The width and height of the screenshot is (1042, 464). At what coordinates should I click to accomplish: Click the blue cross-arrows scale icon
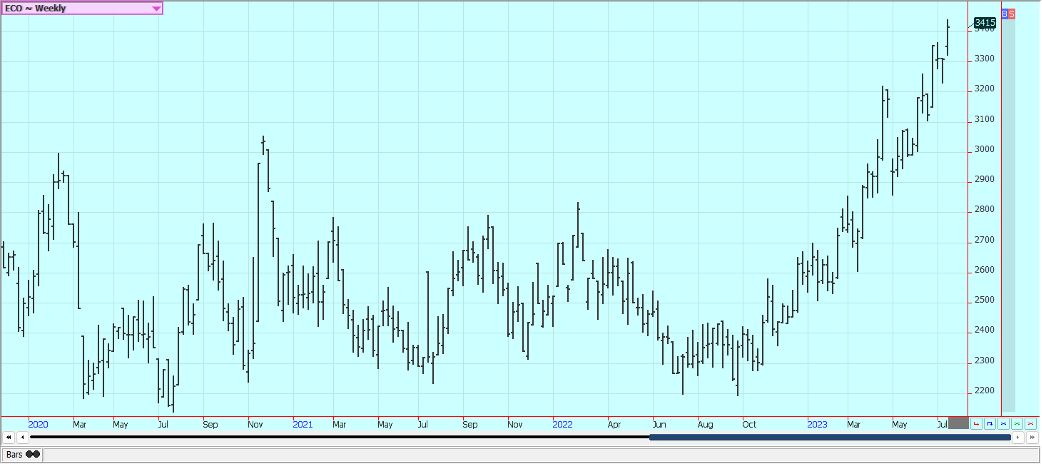pyautogui.click(x=1003, y=424)
